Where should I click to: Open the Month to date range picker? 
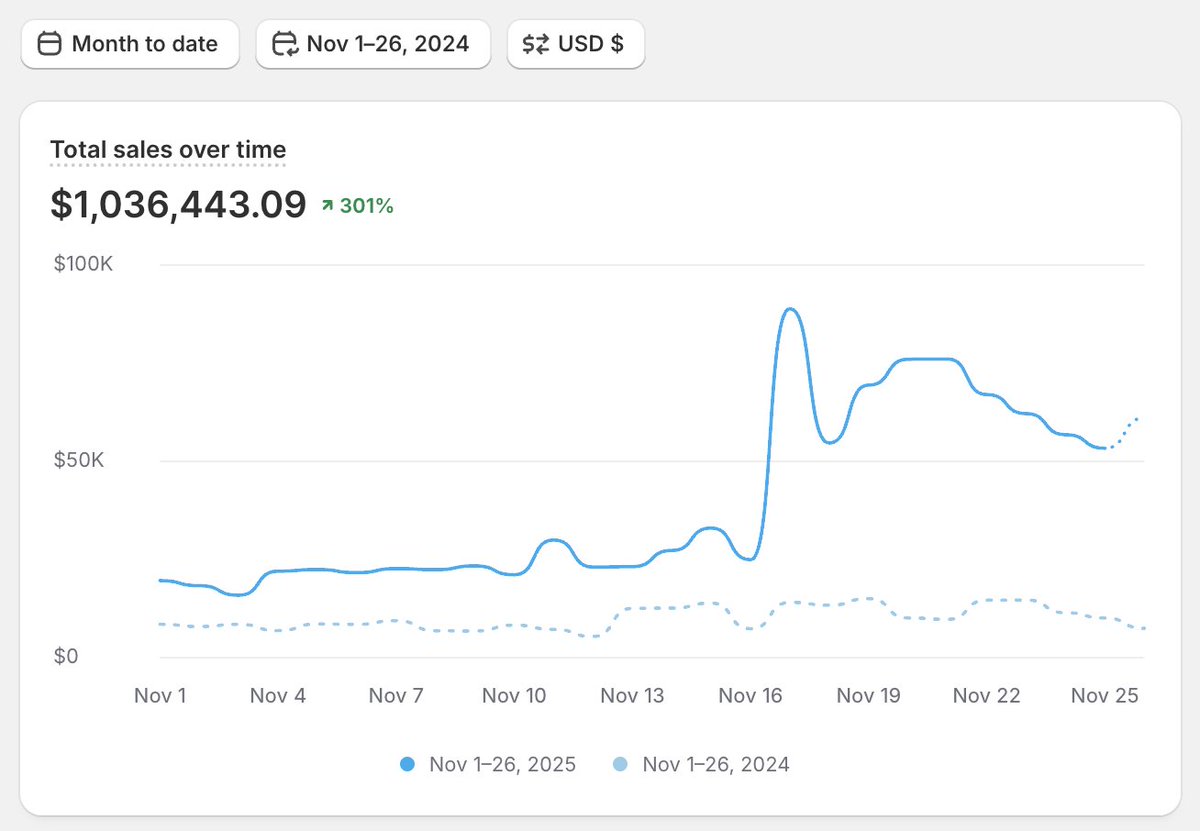(x=130, y=44)
